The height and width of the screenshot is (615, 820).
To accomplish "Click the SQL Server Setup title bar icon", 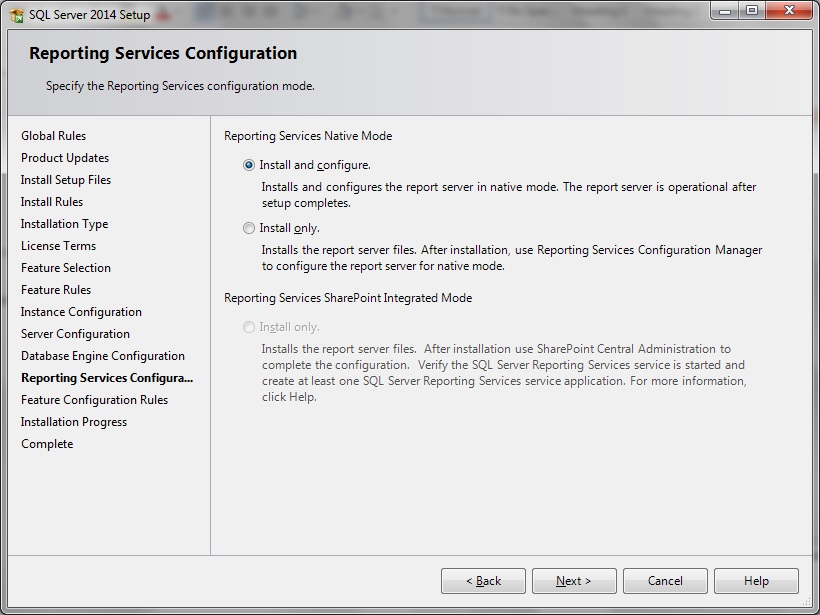I will (x=17, y=16).
